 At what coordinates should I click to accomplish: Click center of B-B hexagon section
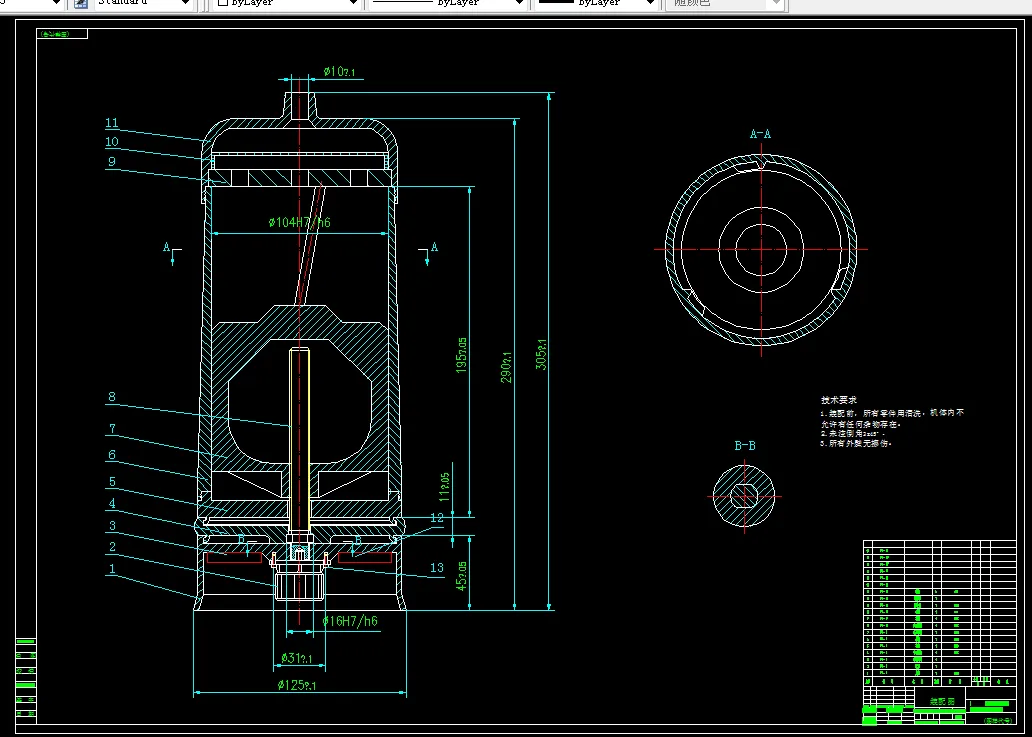click(744, 494)
